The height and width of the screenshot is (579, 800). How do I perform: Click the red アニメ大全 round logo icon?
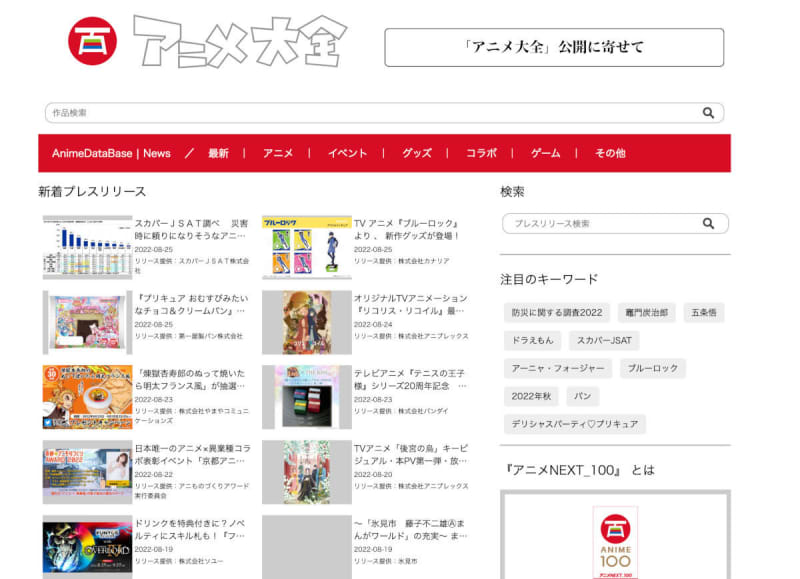pyautogui.click(x=92, y=41)
